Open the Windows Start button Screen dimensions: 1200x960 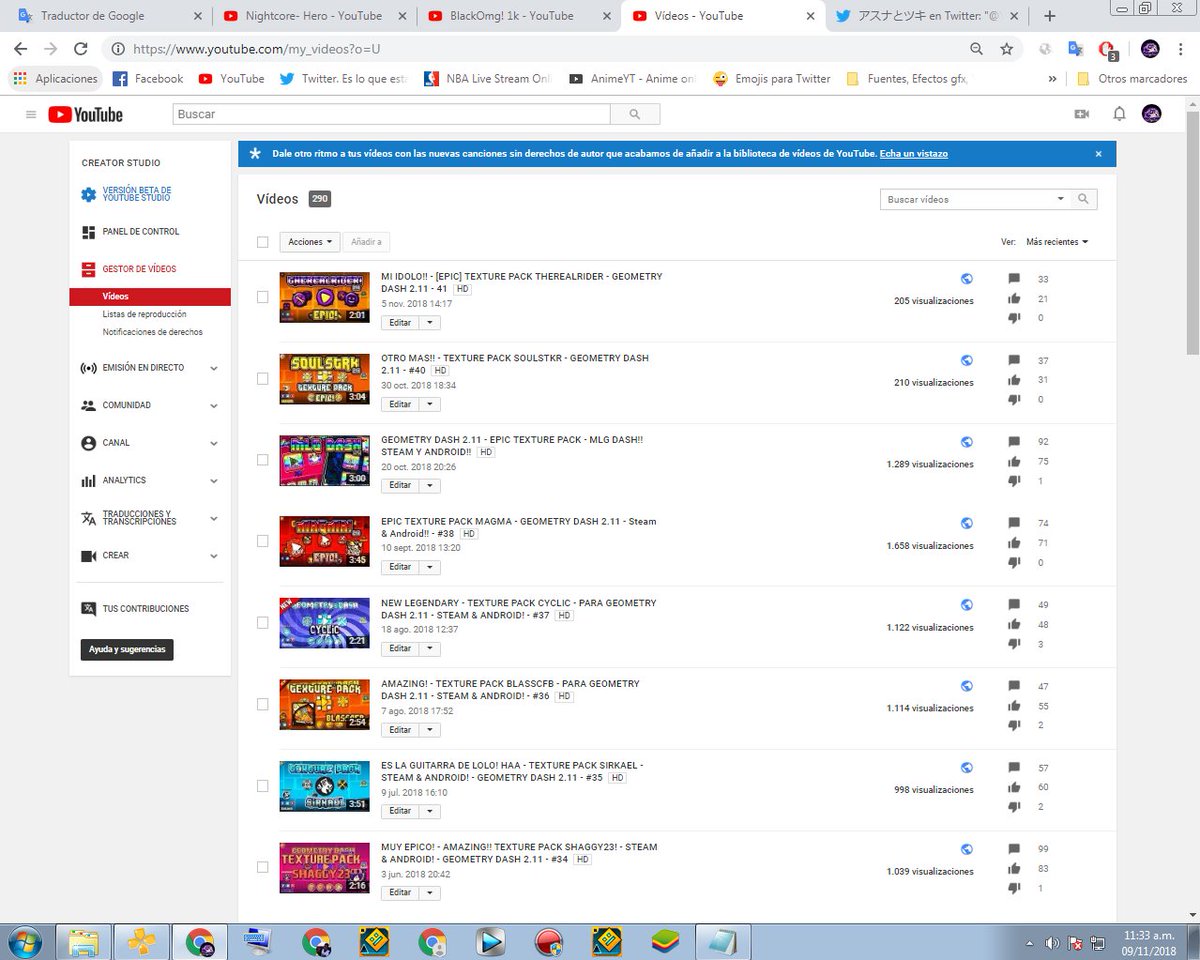point(24,942)
